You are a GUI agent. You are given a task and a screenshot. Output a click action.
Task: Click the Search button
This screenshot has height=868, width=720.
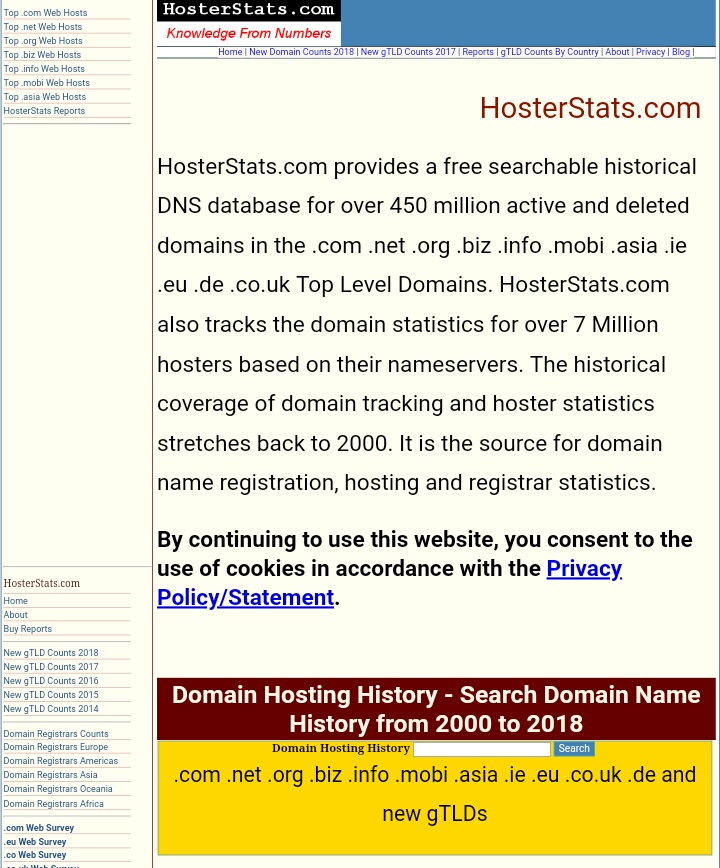574,748
